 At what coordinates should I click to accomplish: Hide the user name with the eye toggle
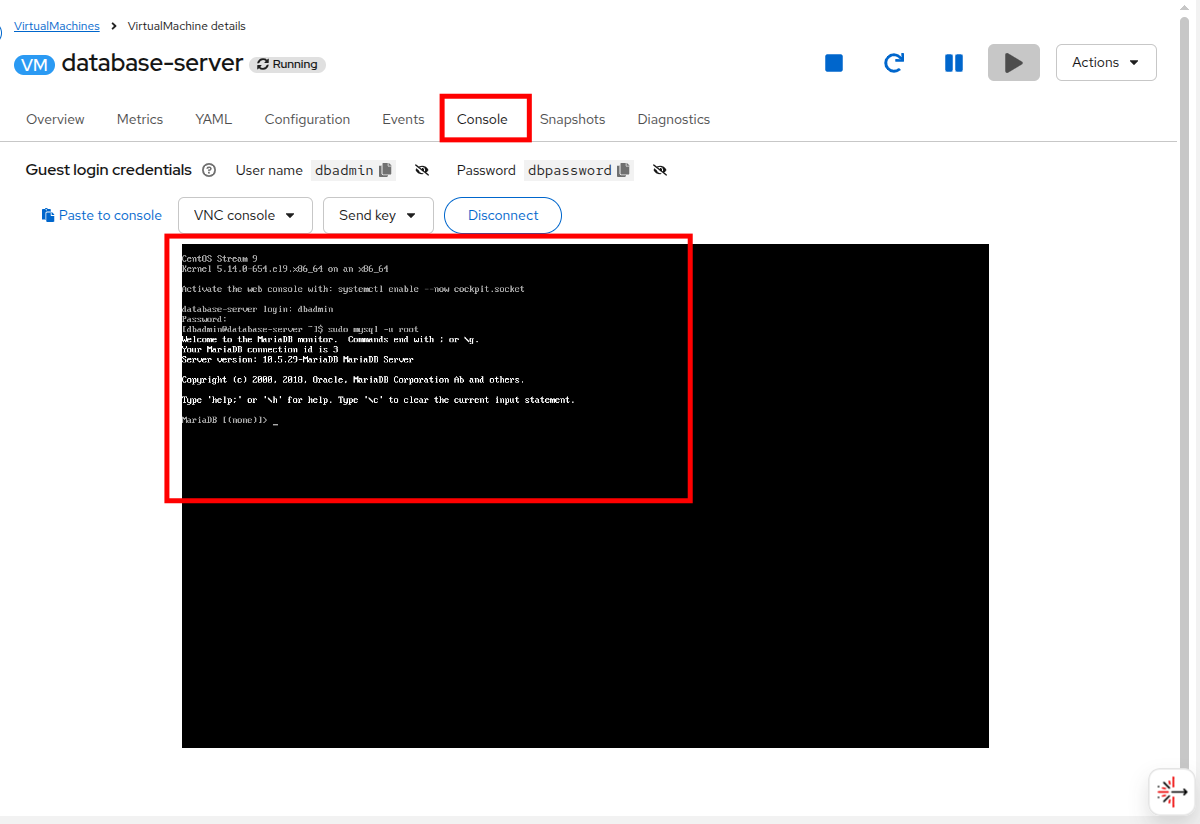[x=422, y=170]
